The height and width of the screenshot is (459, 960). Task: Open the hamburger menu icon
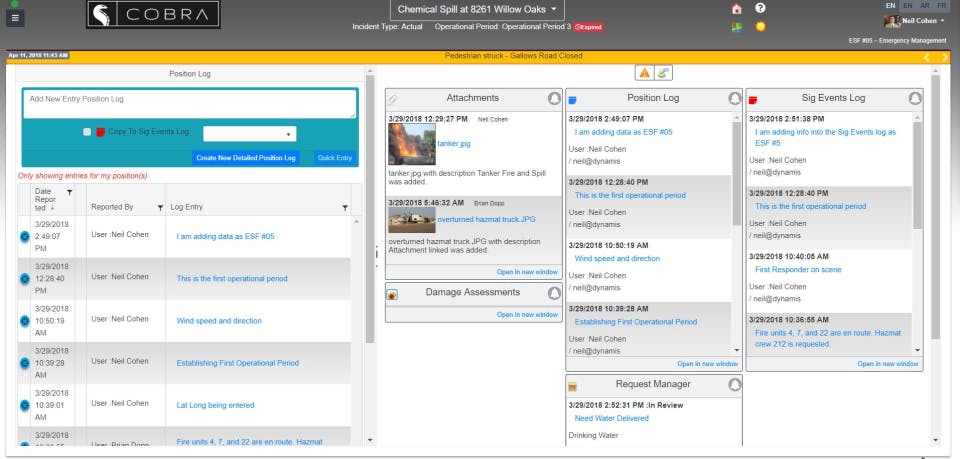(15, 18)
